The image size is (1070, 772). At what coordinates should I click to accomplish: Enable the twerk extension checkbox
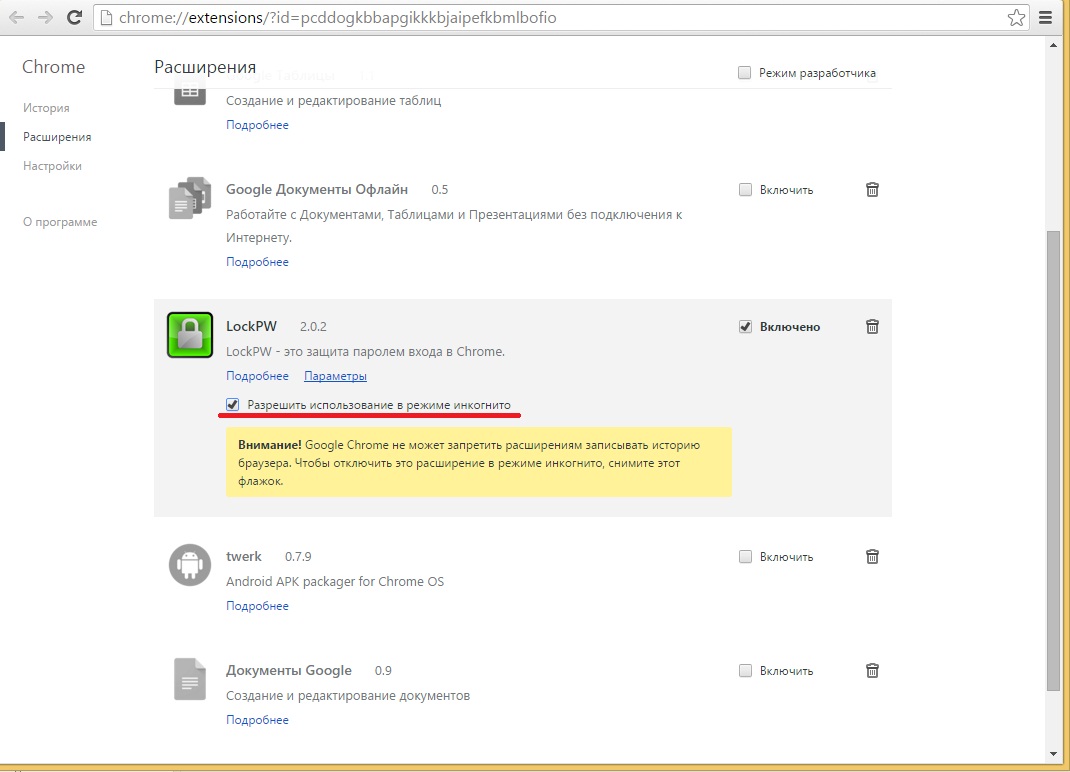tap(745, 557)
